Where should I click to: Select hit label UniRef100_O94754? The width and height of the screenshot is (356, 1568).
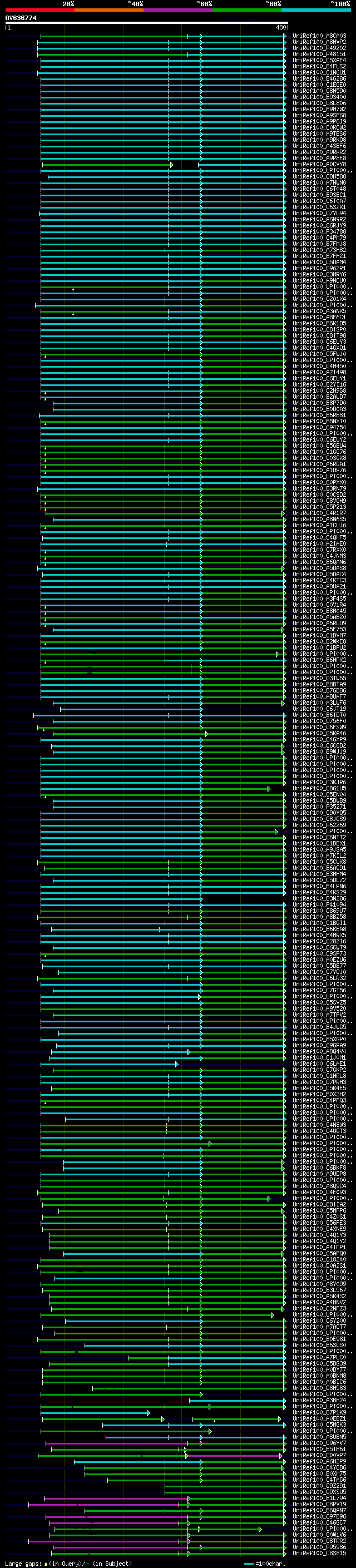pyautogui.click(x=319, y=427)
